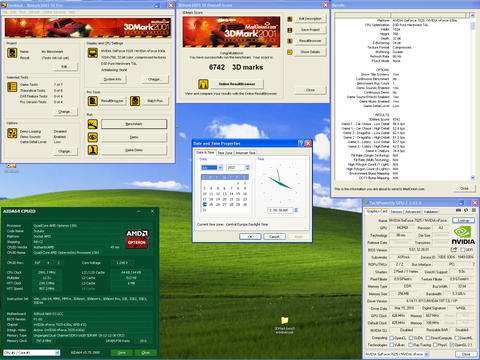Click the Show Details button
This screenshot has width=480, height=360.
pyautogui.click(x=310, y=52)
